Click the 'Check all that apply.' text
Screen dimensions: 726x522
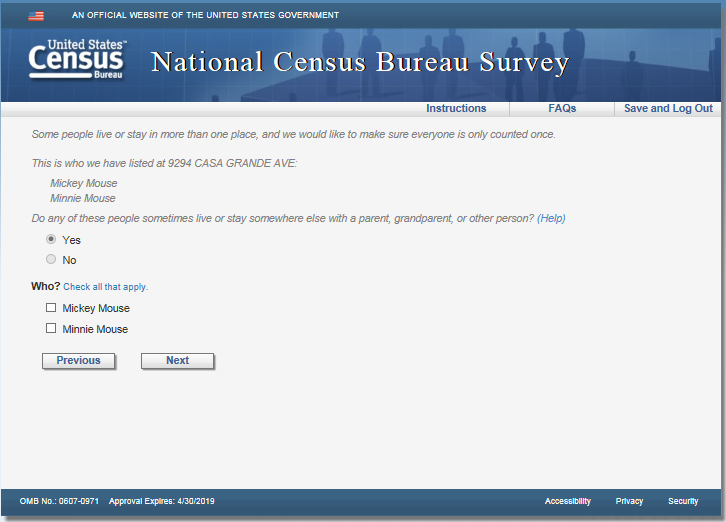pos(106,287)
